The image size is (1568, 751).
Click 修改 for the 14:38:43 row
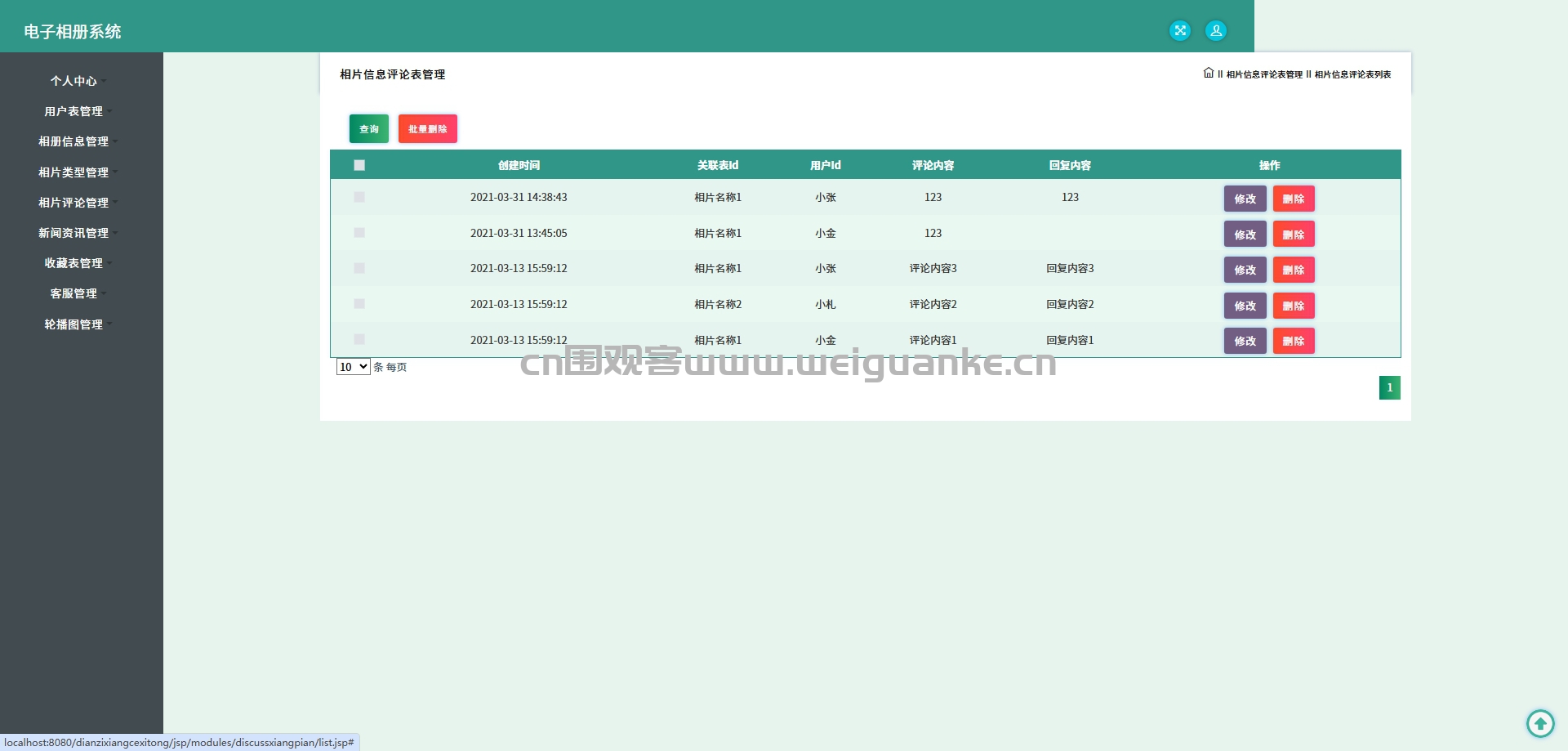point(1245,199)
